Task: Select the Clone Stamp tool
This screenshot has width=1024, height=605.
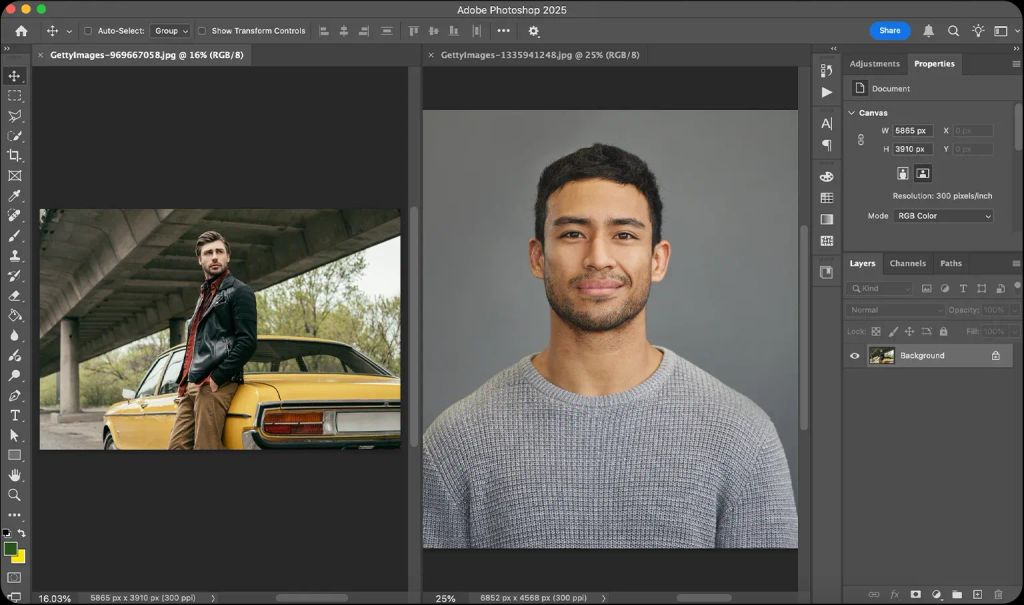Action: (x=14, y=256)
